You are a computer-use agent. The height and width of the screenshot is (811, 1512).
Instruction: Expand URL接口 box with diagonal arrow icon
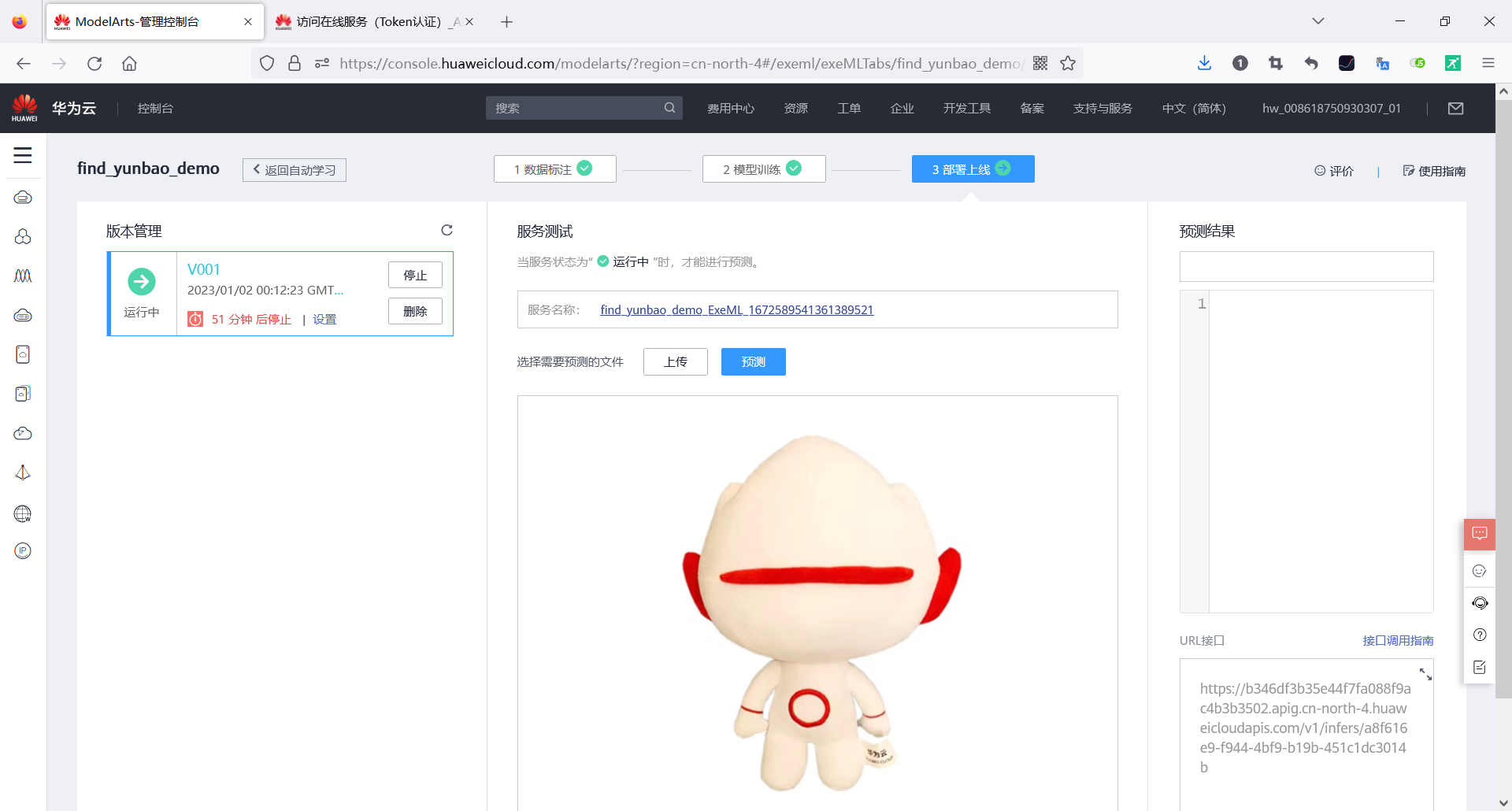(x=1425, y=674)
